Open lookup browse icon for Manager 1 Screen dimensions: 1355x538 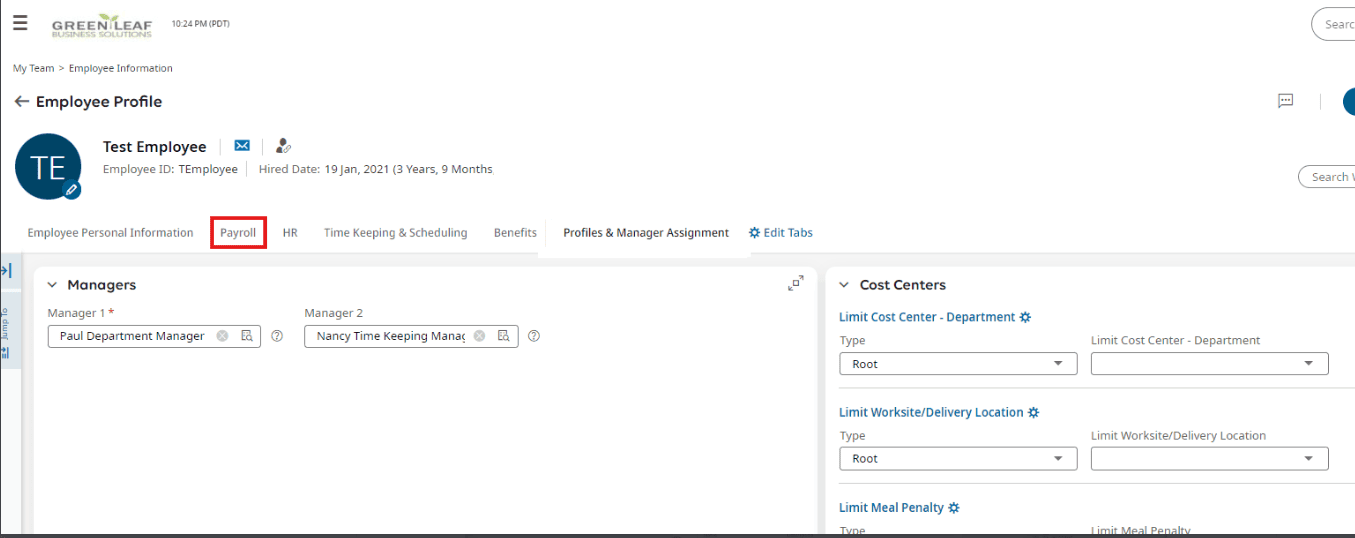pos(247,336)
